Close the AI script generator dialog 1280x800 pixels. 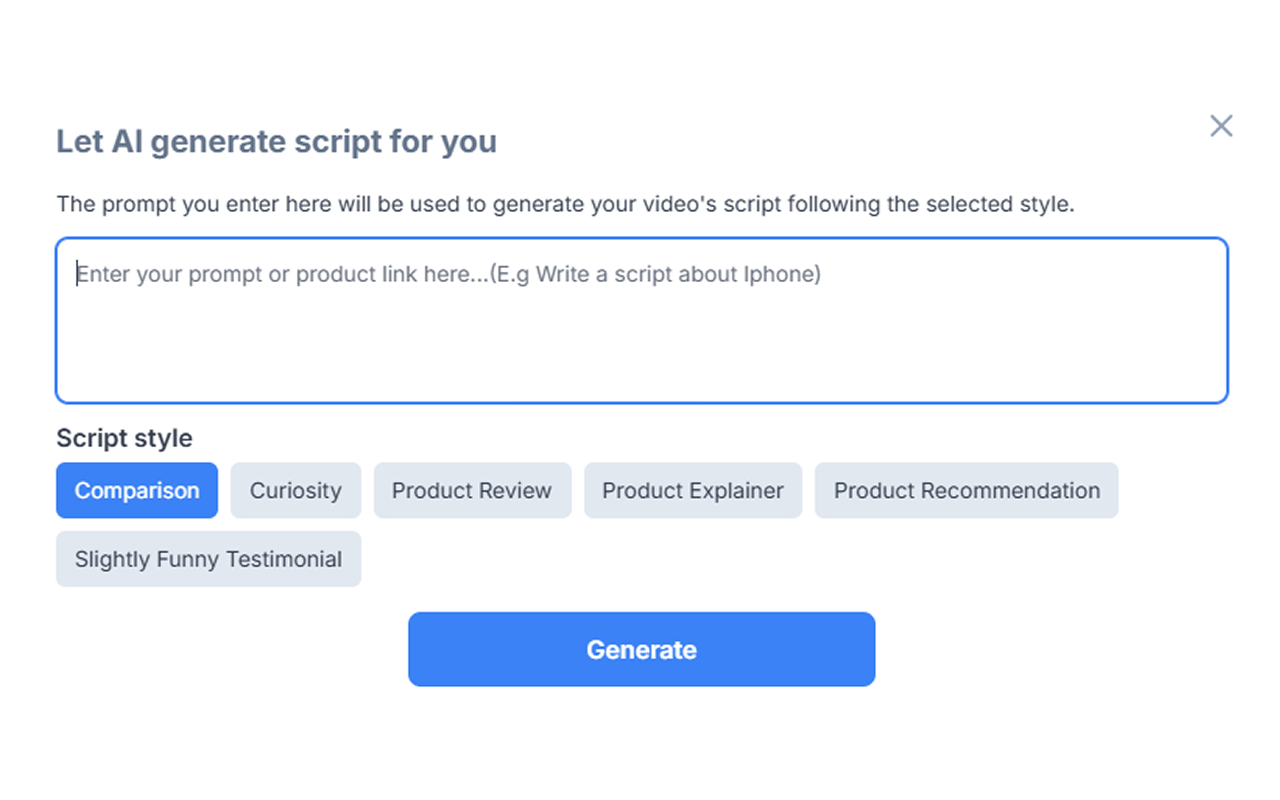(1221, 126)
